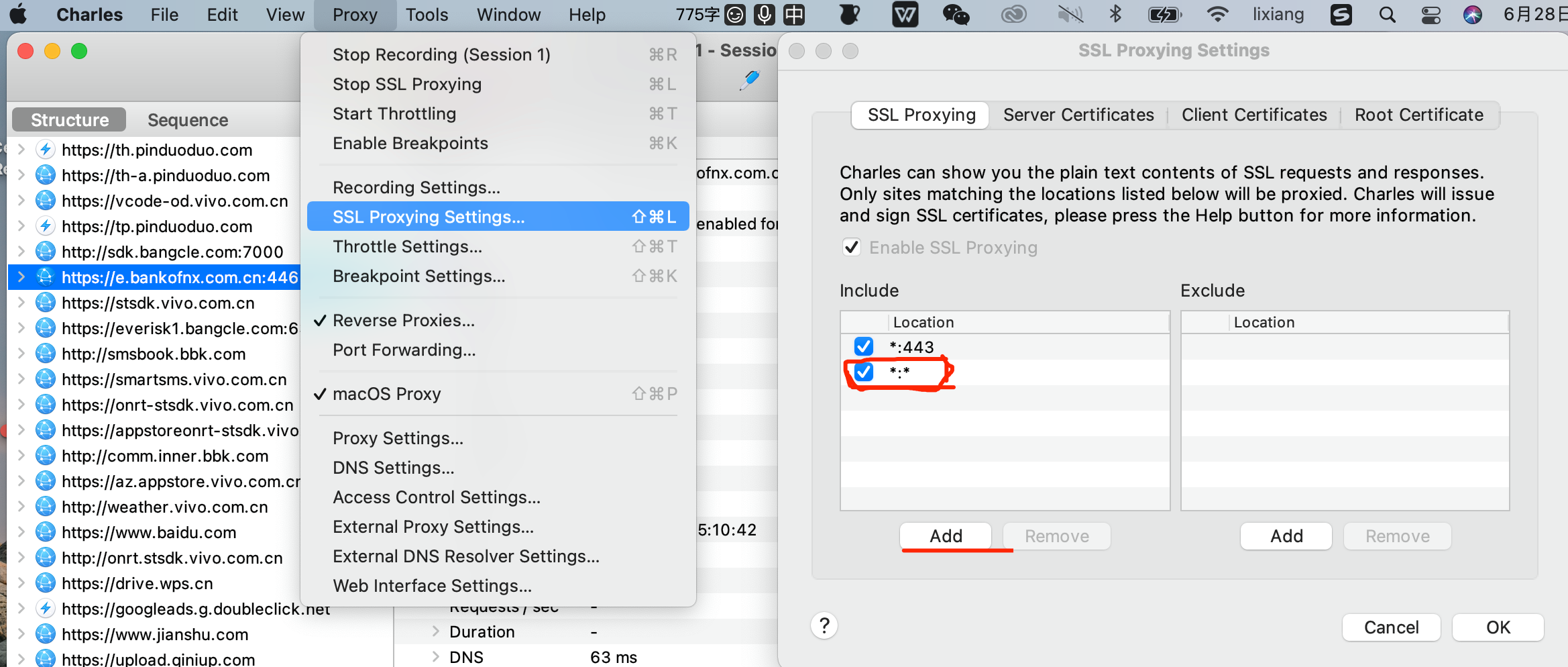Open Control Center icon in menu bar

click(1431, 14)
